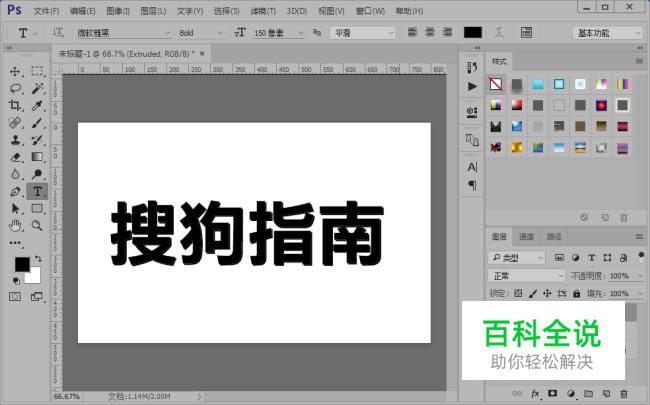Create warped text
The width and height of the screenshot is (650, 405).
click(x=500, y=32)
